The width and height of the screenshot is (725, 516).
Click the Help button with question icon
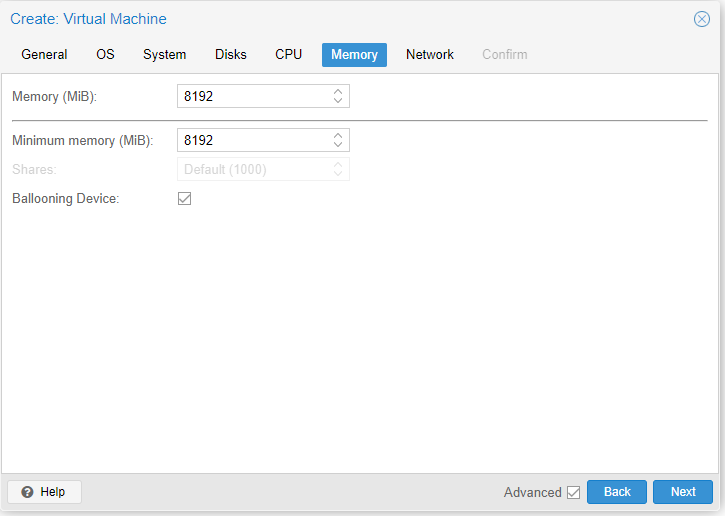coord(44,492)
